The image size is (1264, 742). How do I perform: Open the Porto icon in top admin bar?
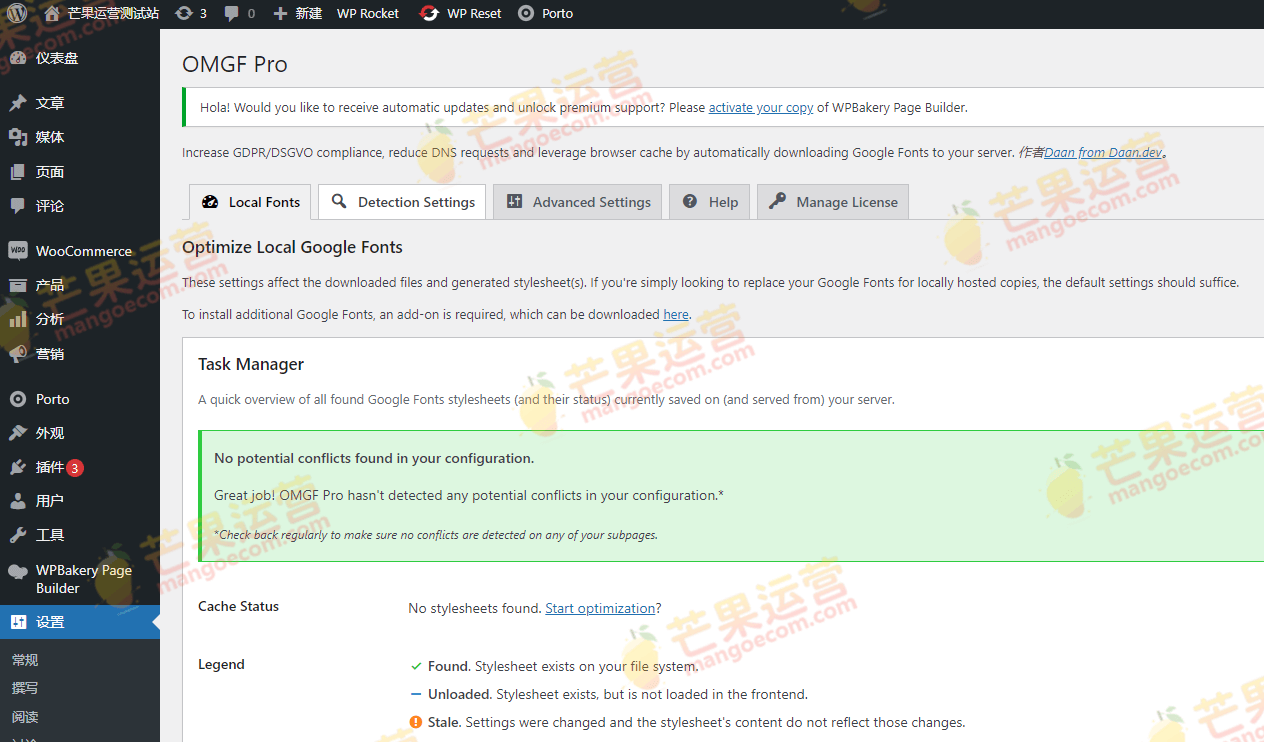526,13
